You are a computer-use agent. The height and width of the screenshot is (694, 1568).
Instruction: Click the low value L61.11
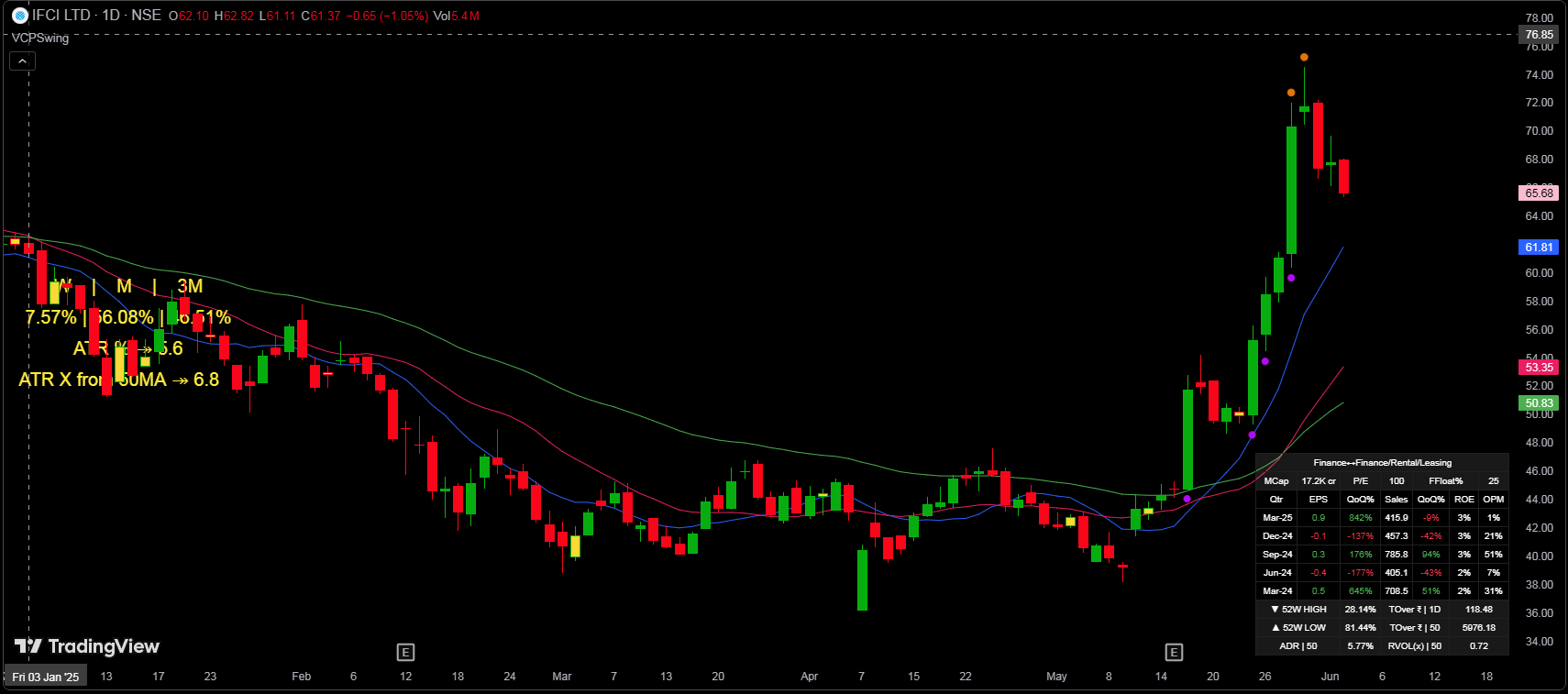(277, 16)
